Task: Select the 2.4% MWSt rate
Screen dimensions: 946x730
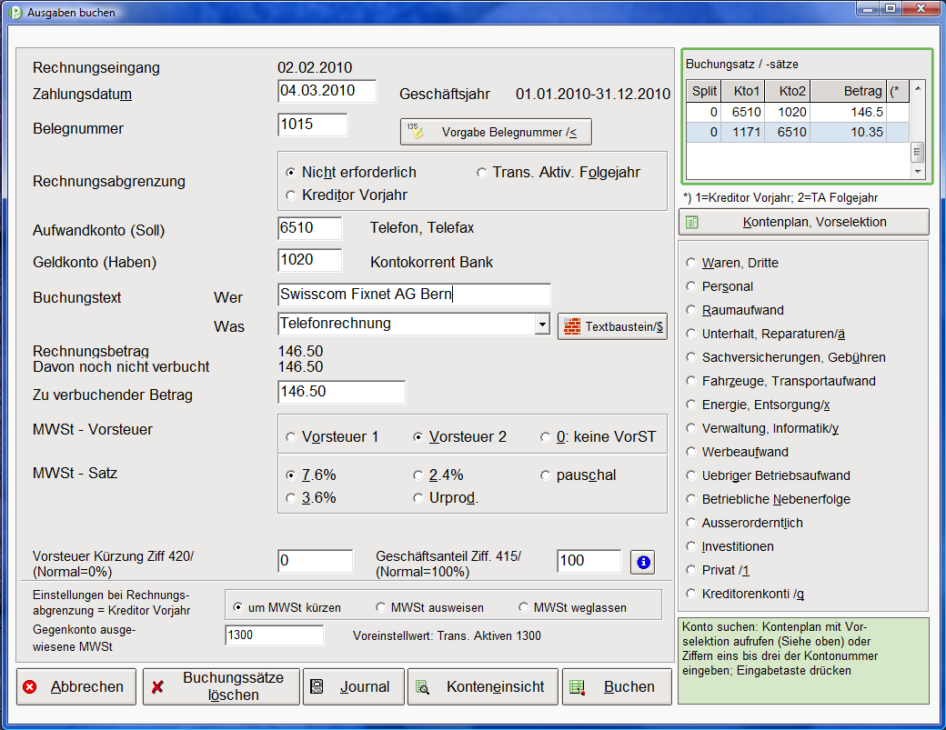Action: pyautogui.click(x=419, y=476)
